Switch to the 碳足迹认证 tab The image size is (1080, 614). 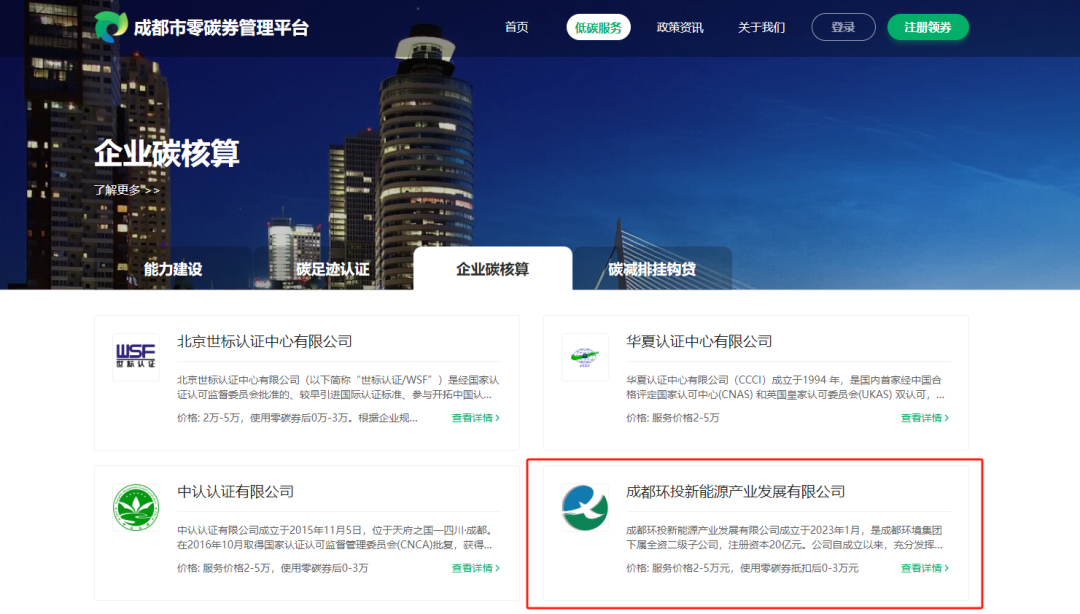point(333,269)
